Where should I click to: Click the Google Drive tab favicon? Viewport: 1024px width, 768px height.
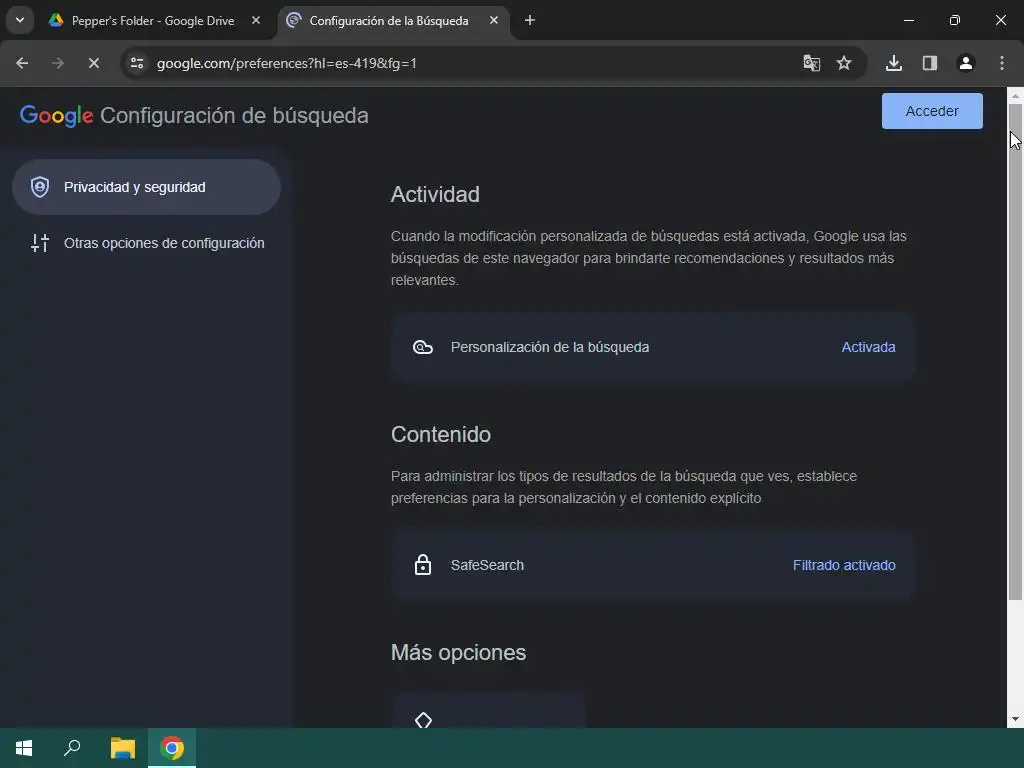(x=56, y=20)
